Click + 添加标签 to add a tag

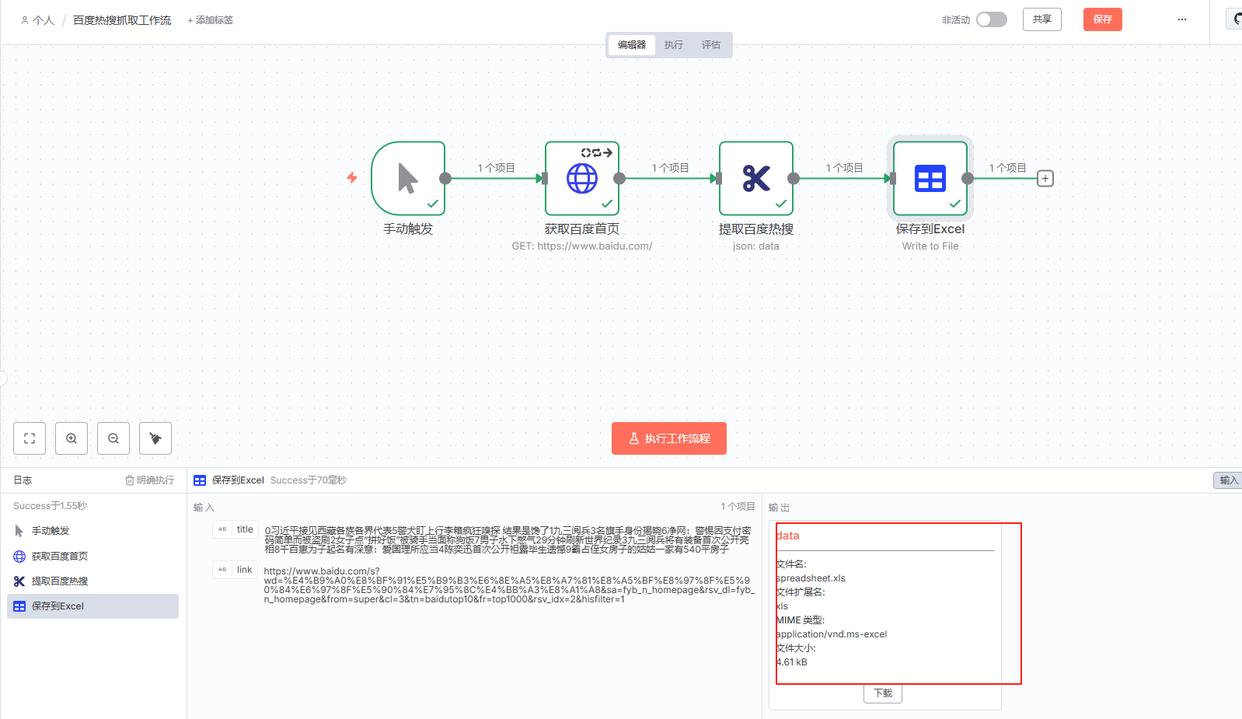210,20
